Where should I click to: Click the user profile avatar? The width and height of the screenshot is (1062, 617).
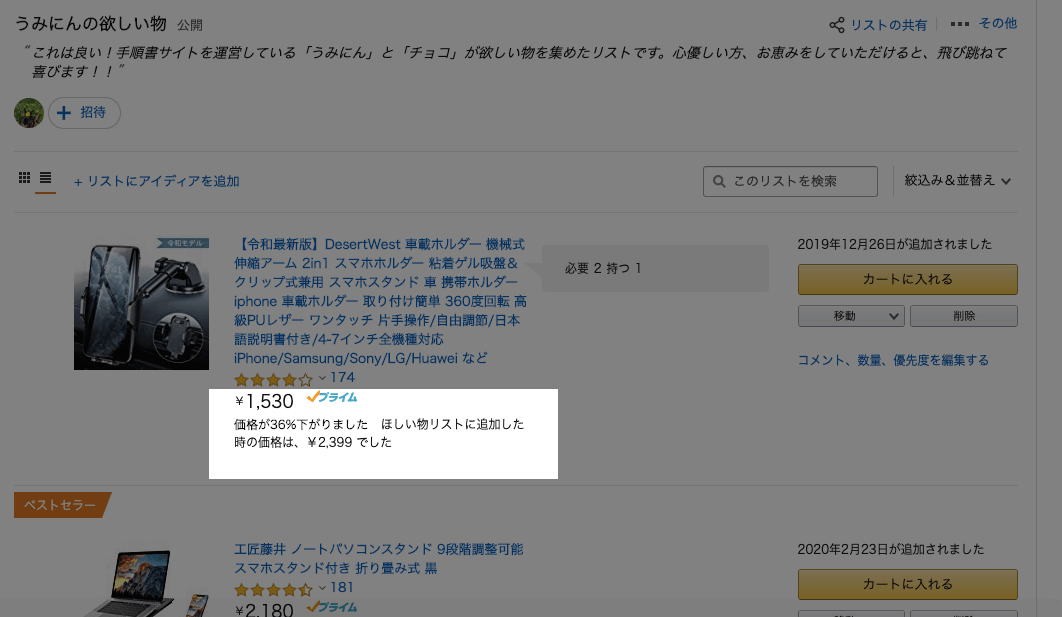(x=29, y=113)
